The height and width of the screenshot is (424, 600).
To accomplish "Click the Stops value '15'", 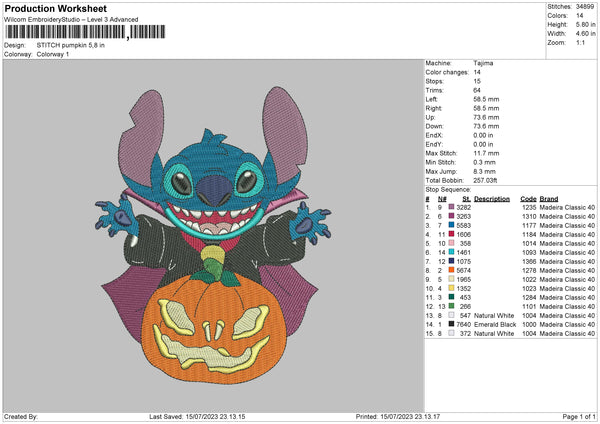I will click(x=477, y=81).
